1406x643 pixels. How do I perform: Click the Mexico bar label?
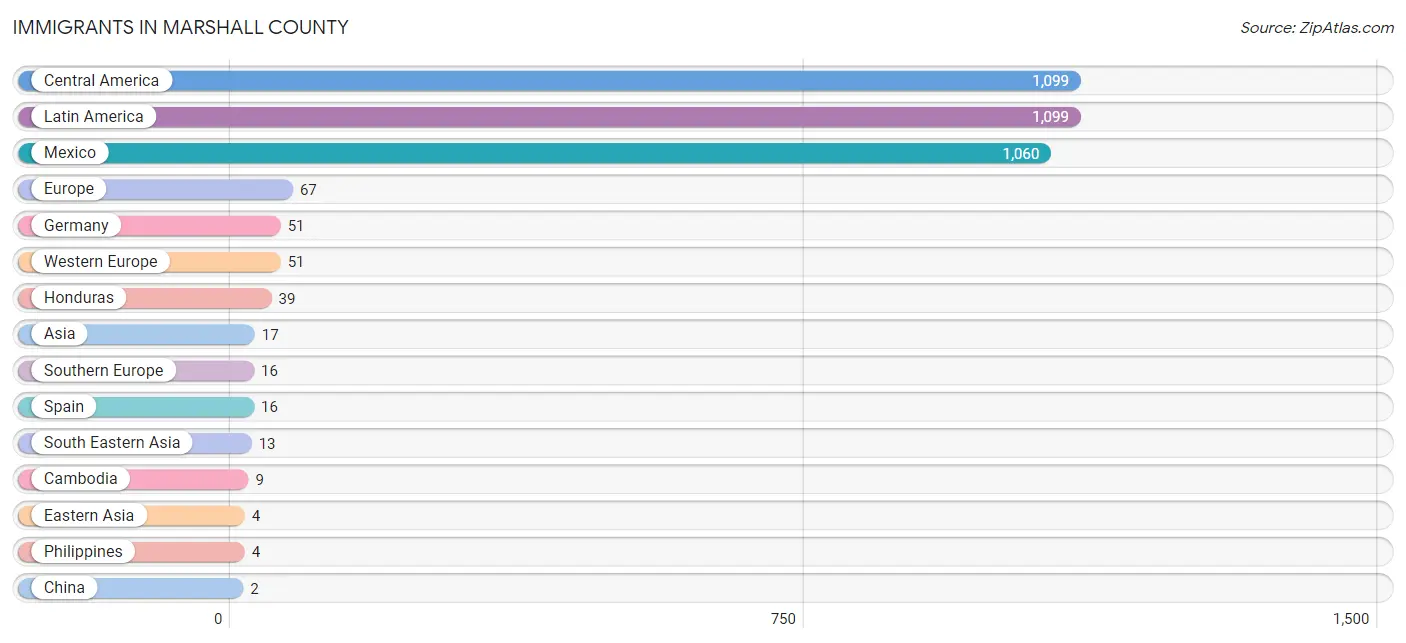(x=70, y=153)
